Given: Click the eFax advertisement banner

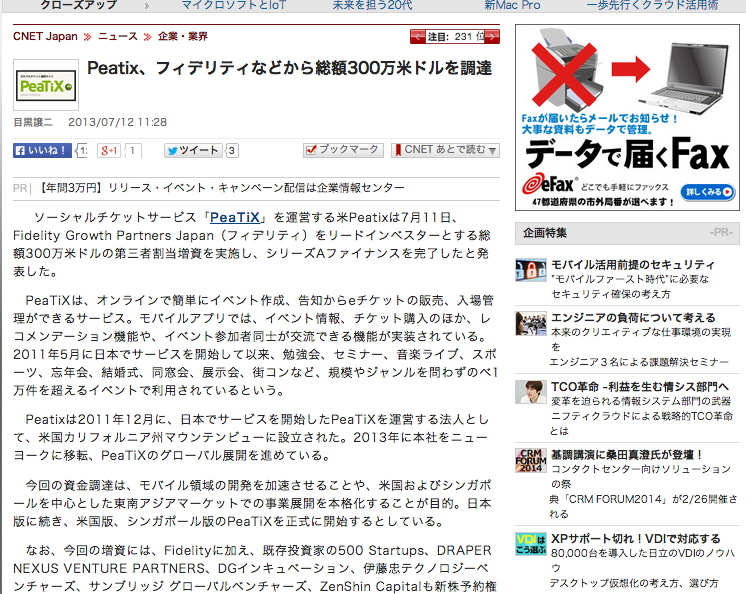Looking at the screenshot, I should [x=627, y=117].
